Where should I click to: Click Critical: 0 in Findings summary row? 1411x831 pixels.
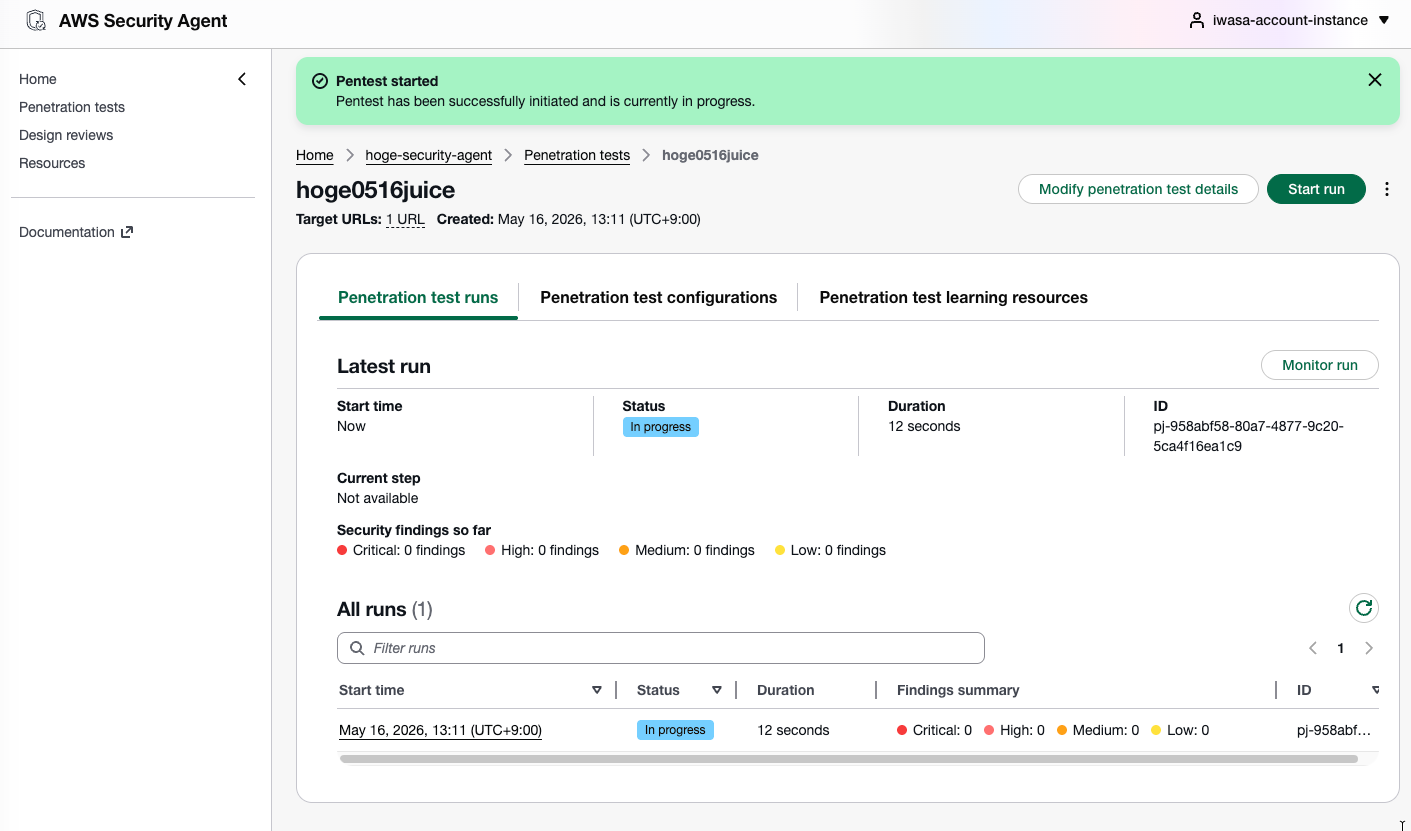pyautogui.click(x=935, y=730)
